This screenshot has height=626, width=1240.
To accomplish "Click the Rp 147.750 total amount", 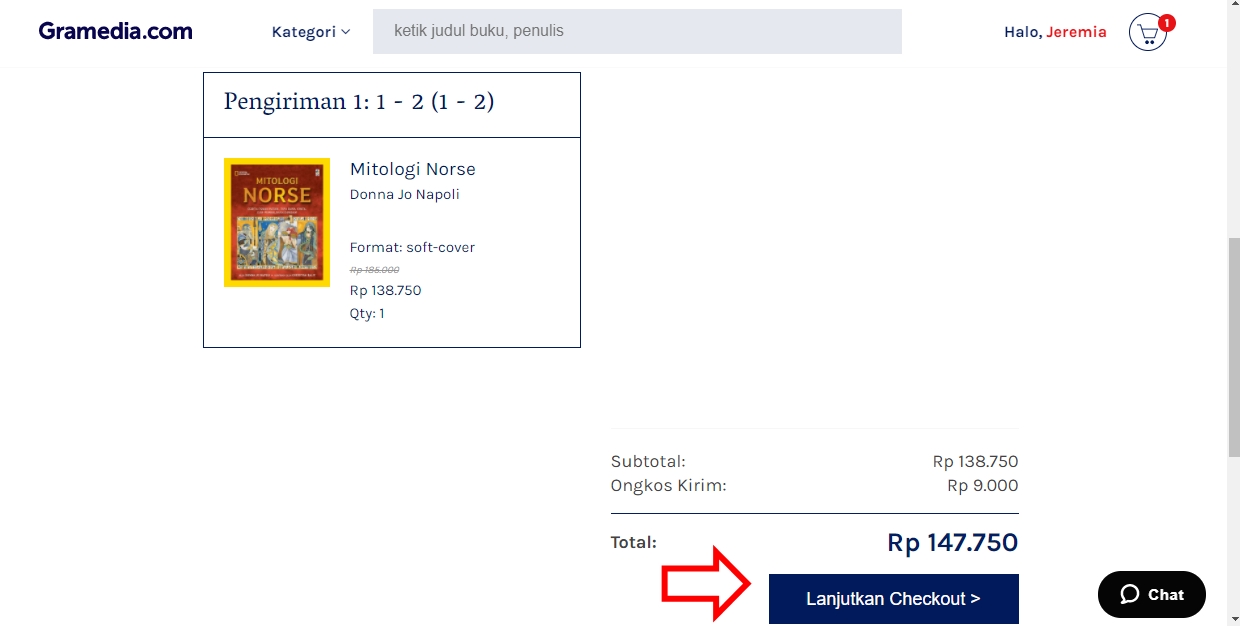I will point(952,543).
